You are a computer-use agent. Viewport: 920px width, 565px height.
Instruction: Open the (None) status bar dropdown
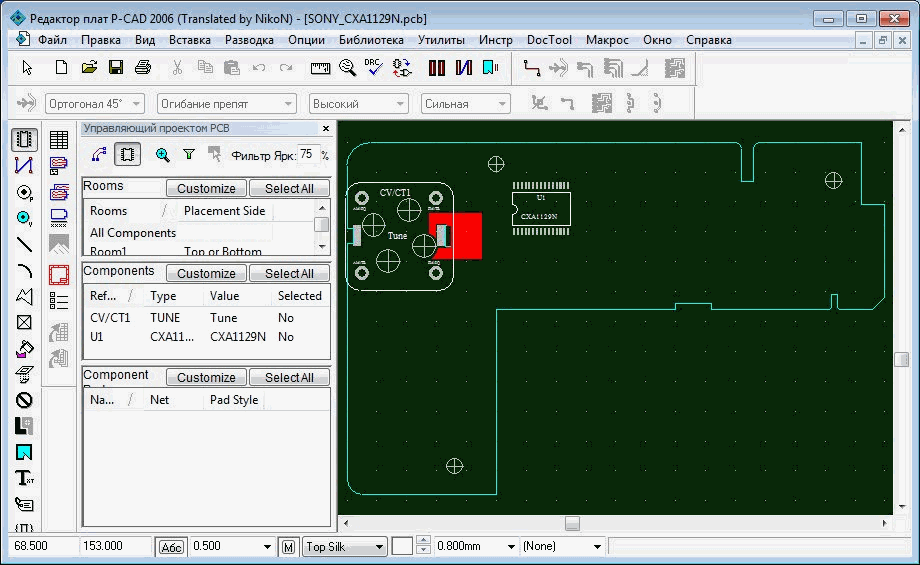pyautogui.click(x=597, y=547)
